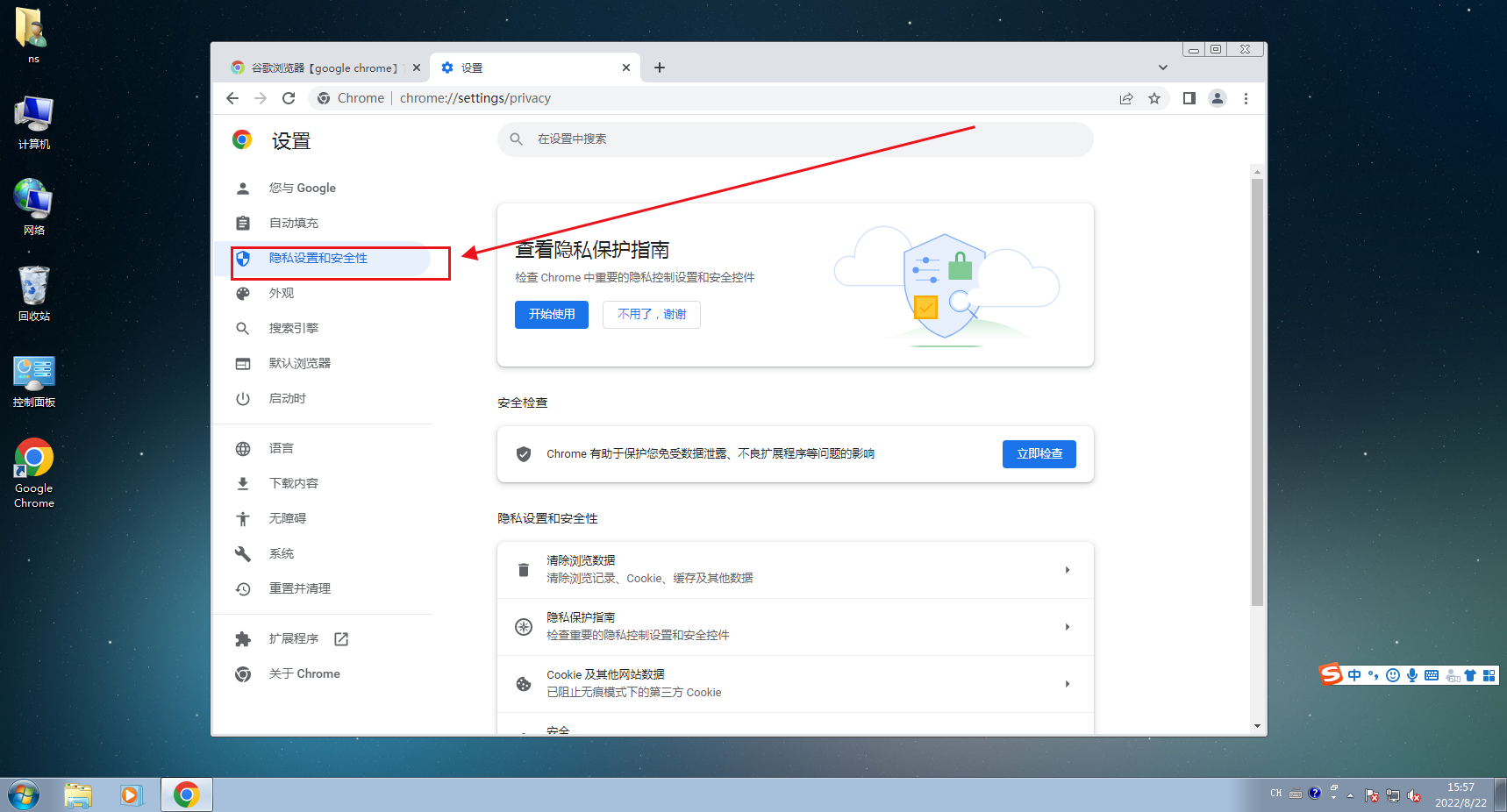Viewport: 1507px width, 812px height.
Task: Click the Sogou input method icon in tray
Action: pyautogui.click(x=1330, y=675)
